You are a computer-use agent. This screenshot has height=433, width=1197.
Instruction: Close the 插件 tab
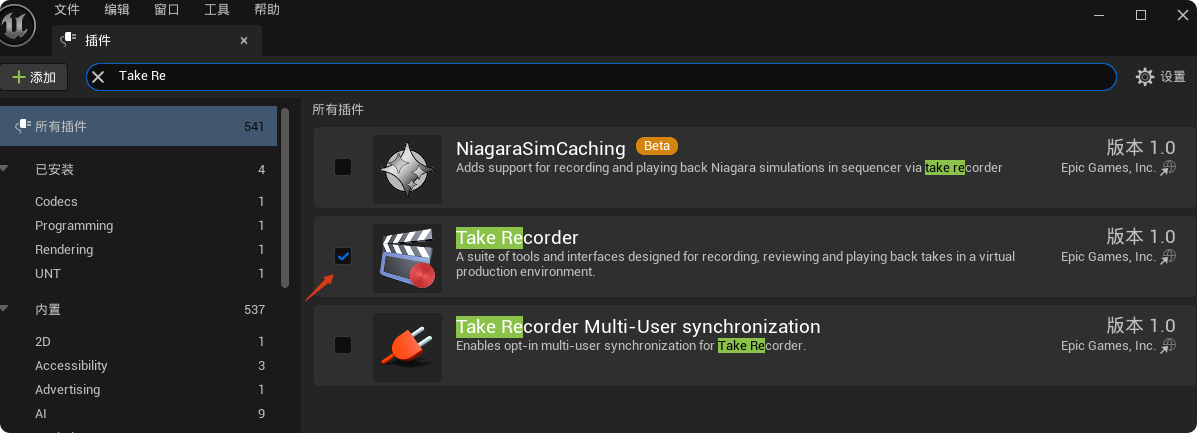(244, 40)
